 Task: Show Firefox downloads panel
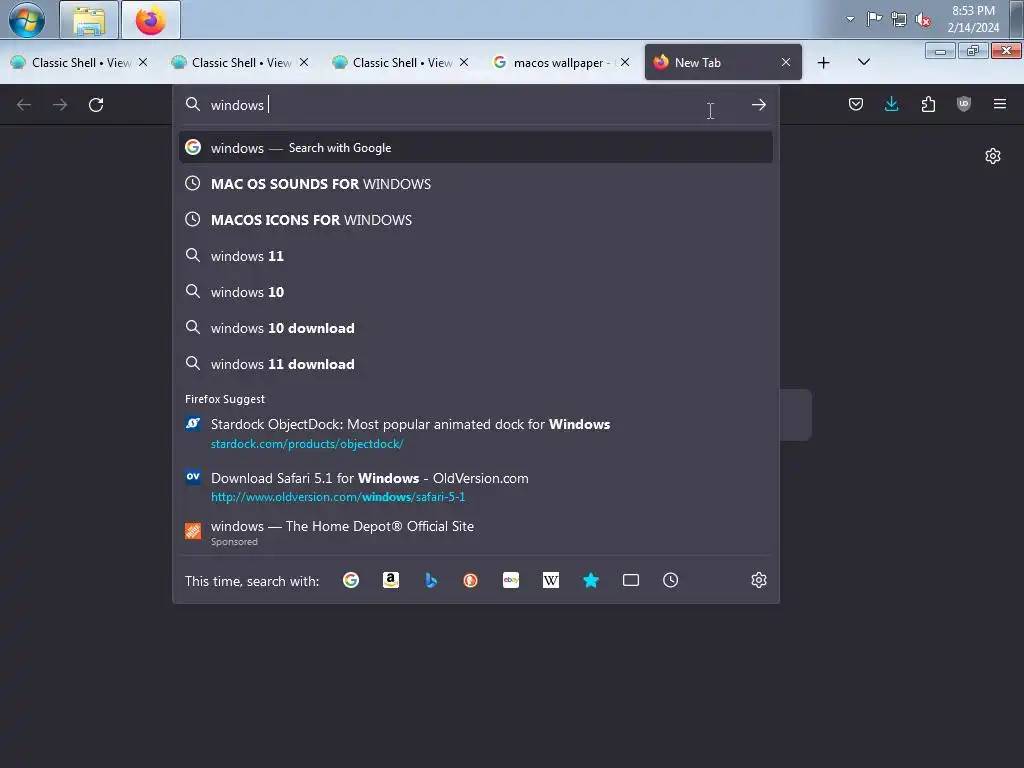click(891, 104)
